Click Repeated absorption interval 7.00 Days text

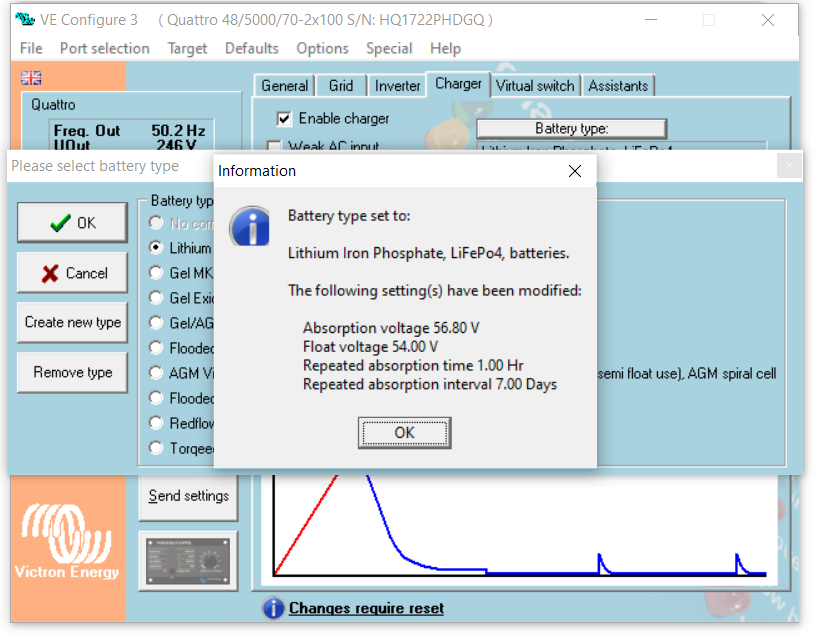[x=429, y=384]
